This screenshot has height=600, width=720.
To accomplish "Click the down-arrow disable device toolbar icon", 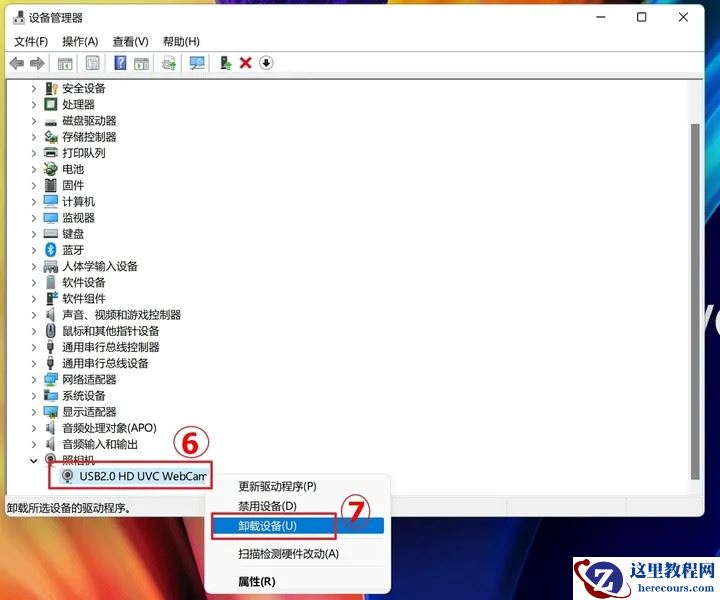I will (x=266, y=63).
